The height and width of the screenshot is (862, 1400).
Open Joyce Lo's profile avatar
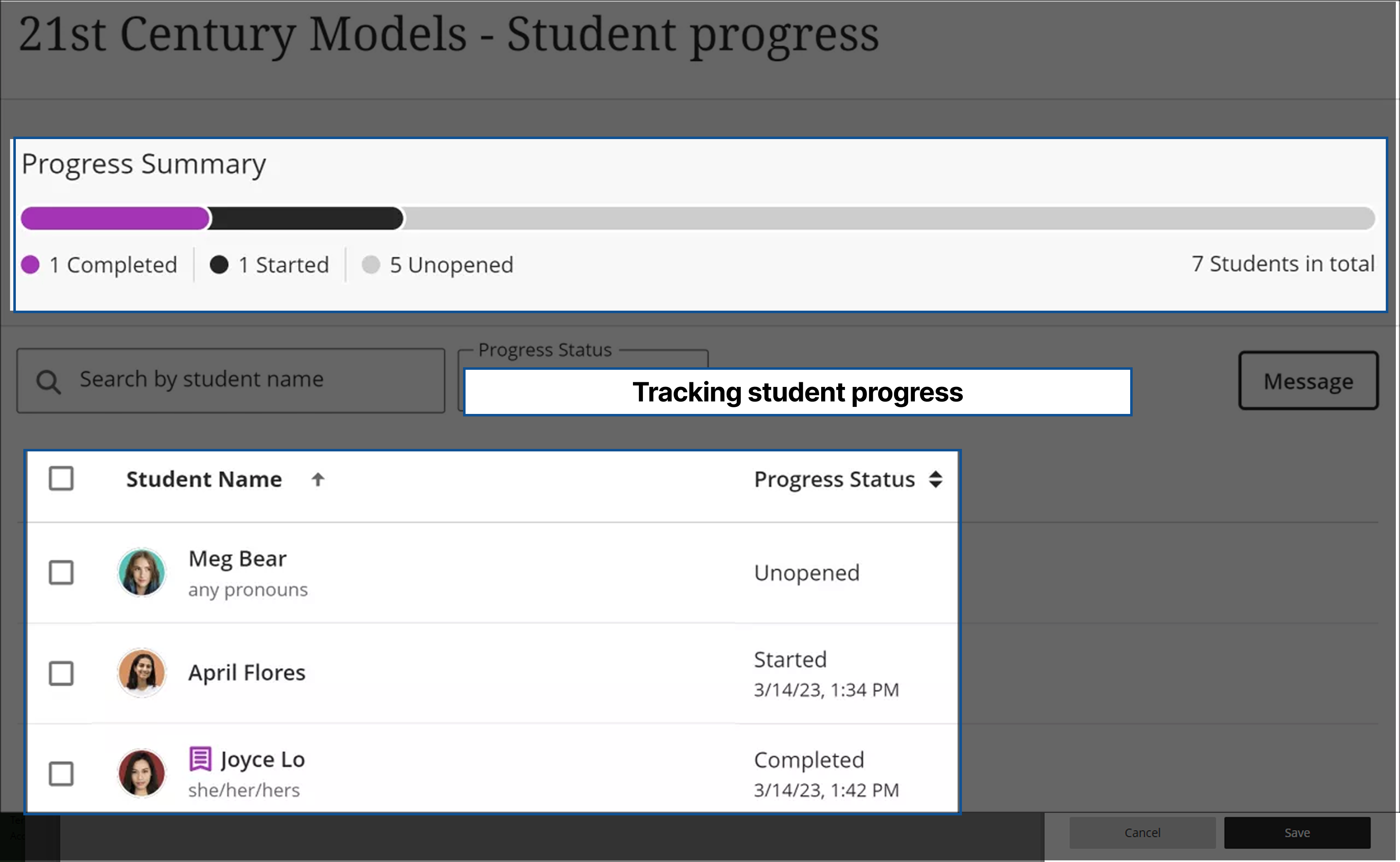pos(141,773)
